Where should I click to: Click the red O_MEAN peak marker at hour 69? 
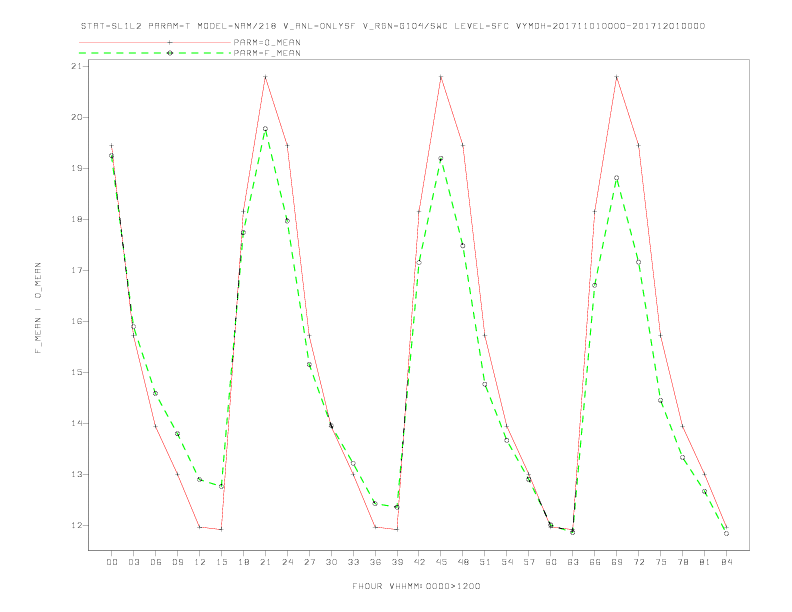(x=617, y=77)
